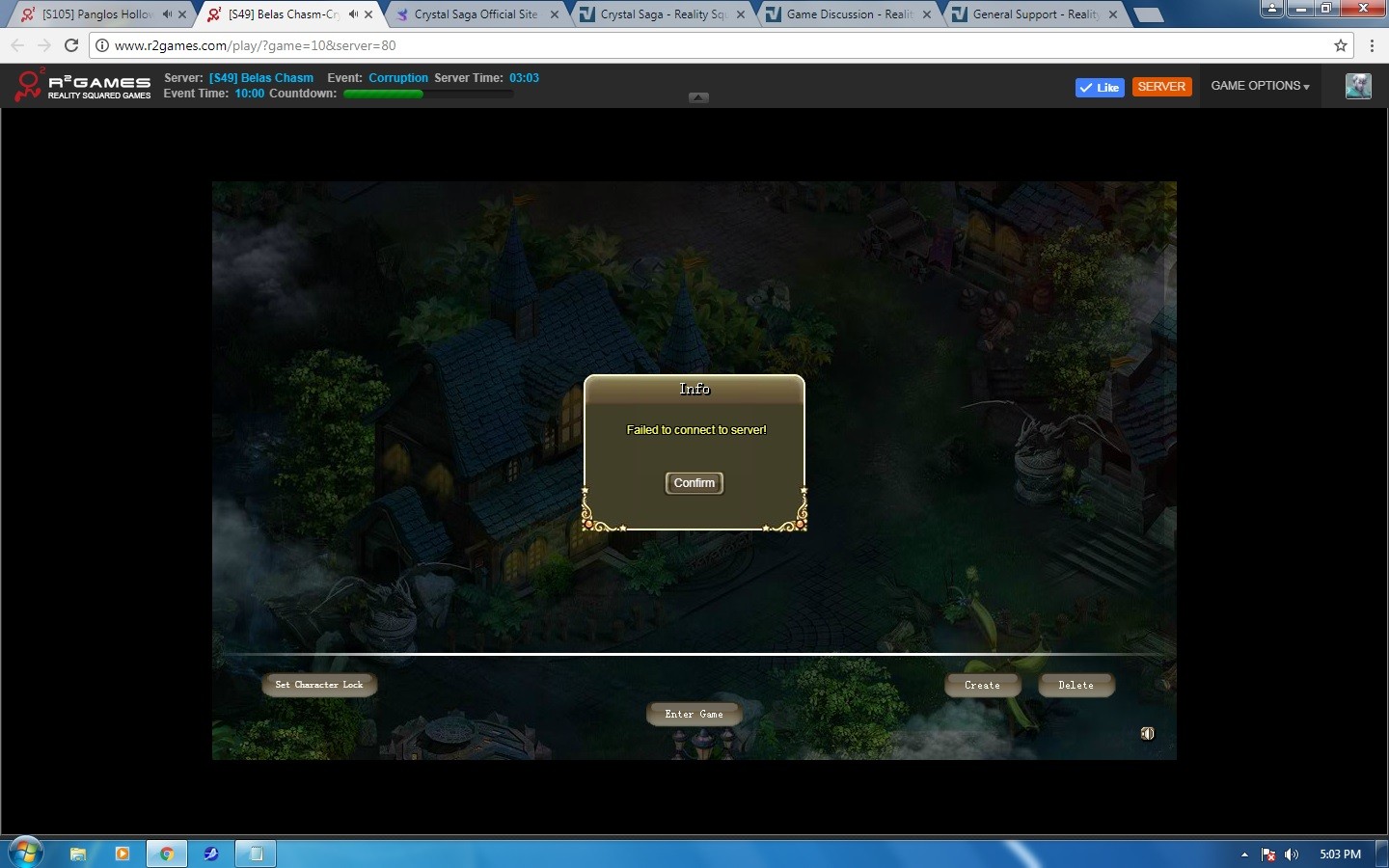Close the Game Discussion tab
The width and height of the screenshot is (1389, 868).
coord(927,14)
